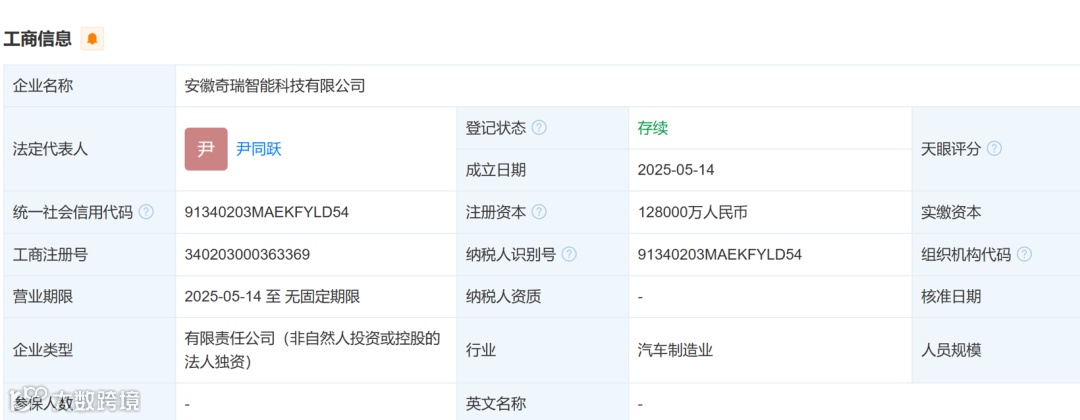Click the red 尹 avatar thumbnail

point(206,149)
